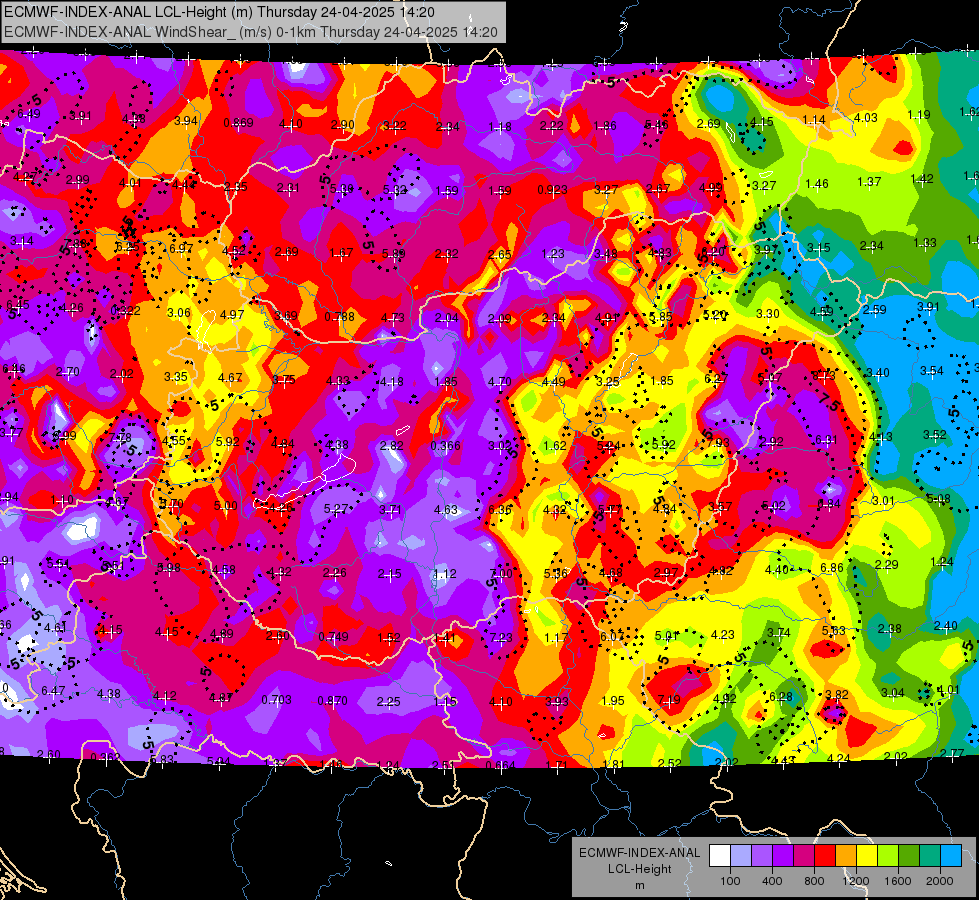Click the wind shear value 5.00
The height and width of the screenshot is (900, 979).
(225, 505)
